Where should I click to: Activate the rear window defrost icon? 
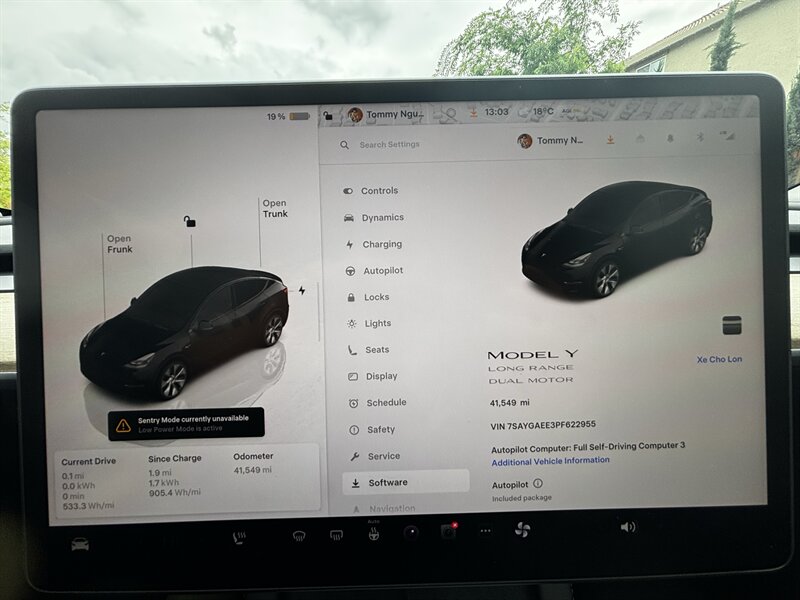[x=337, y=535]
